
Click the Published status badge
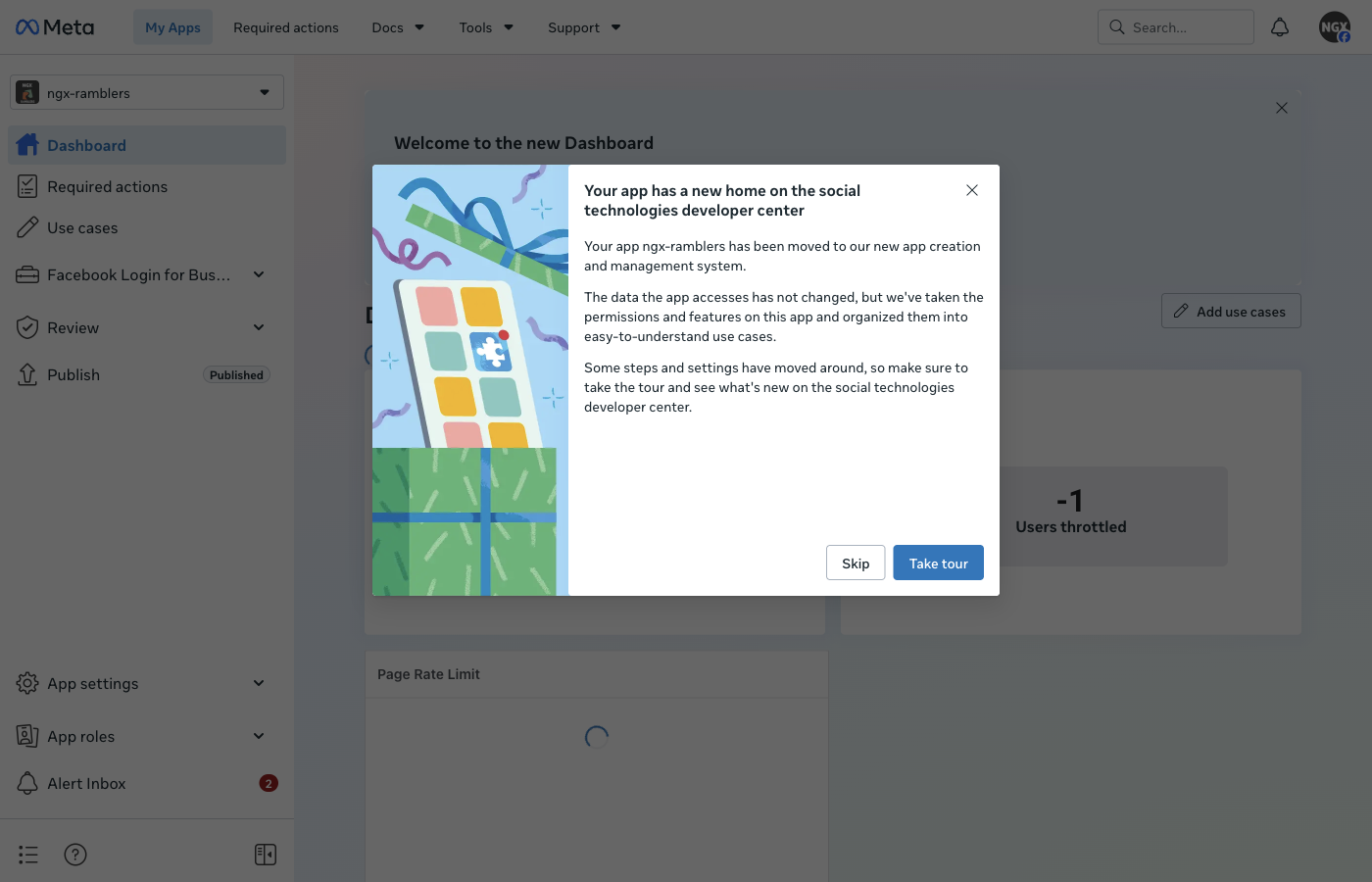pos(236,374)
